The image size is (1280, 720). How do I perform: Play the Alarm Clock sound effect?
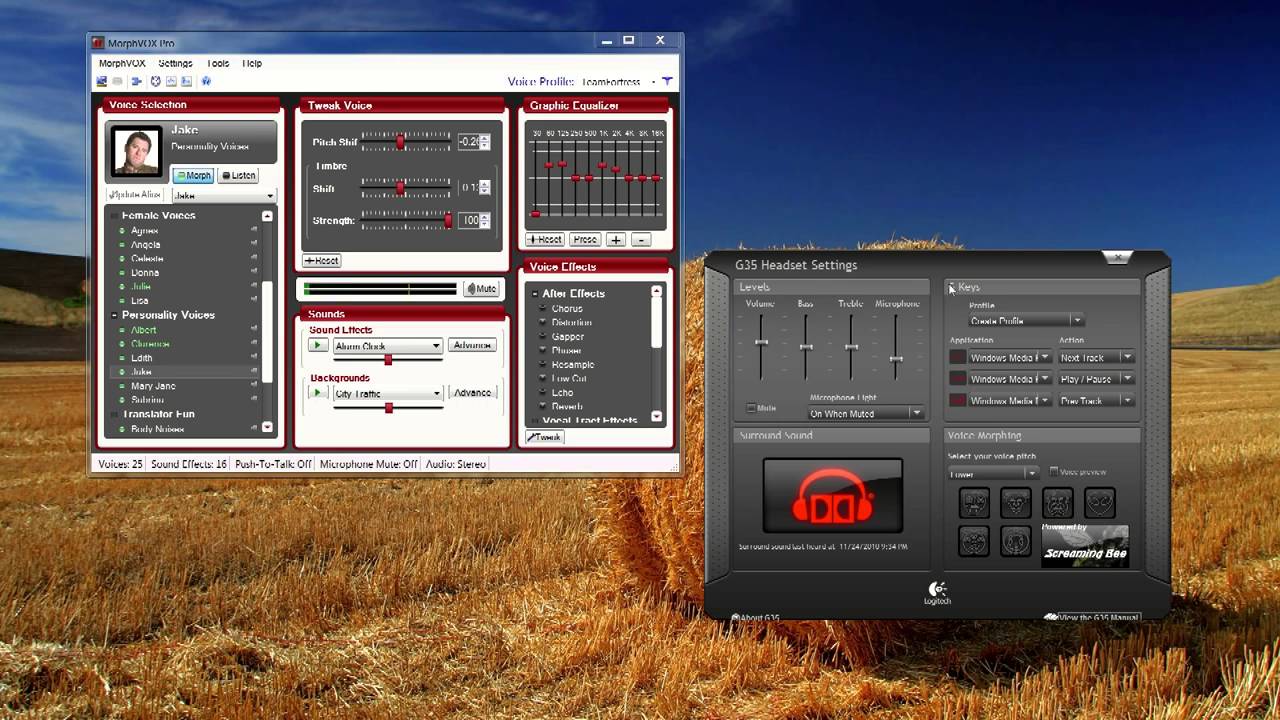[x=317, y=345]
